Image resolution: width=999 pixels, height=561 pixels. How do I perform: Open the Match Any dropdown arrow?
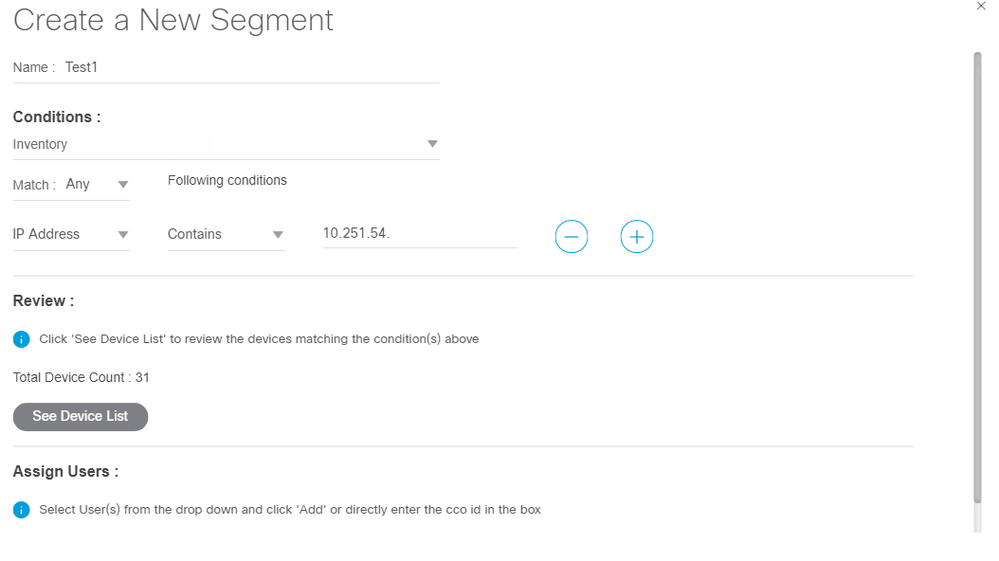click(x=123, y=185)
